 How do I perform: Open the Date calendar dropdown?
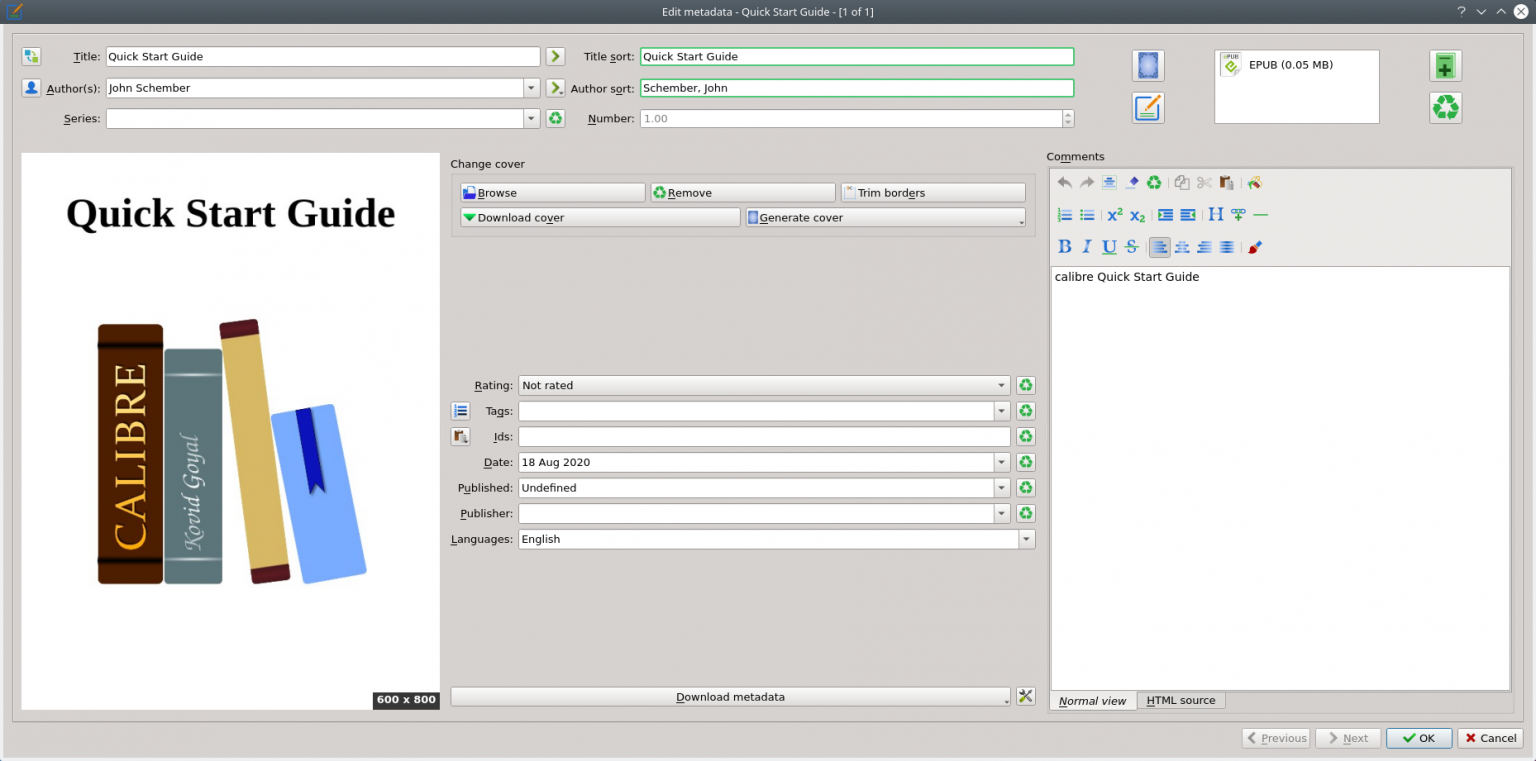coord(1002,462)
